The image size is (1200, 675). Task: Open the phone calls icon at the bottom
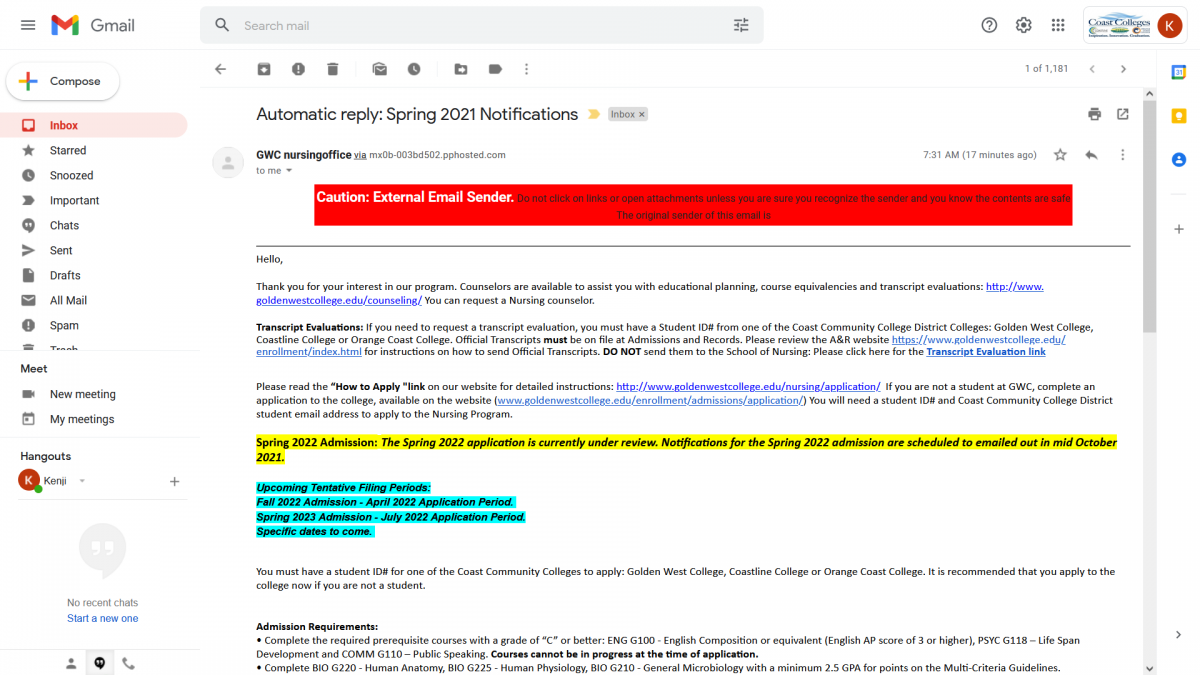coord(128,663)
